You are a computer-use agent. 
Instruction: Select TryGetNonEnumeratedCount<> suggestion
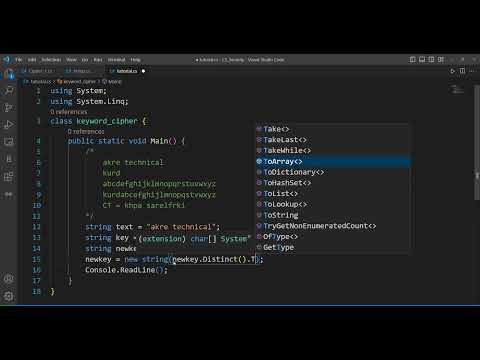(x=333, y=226)
